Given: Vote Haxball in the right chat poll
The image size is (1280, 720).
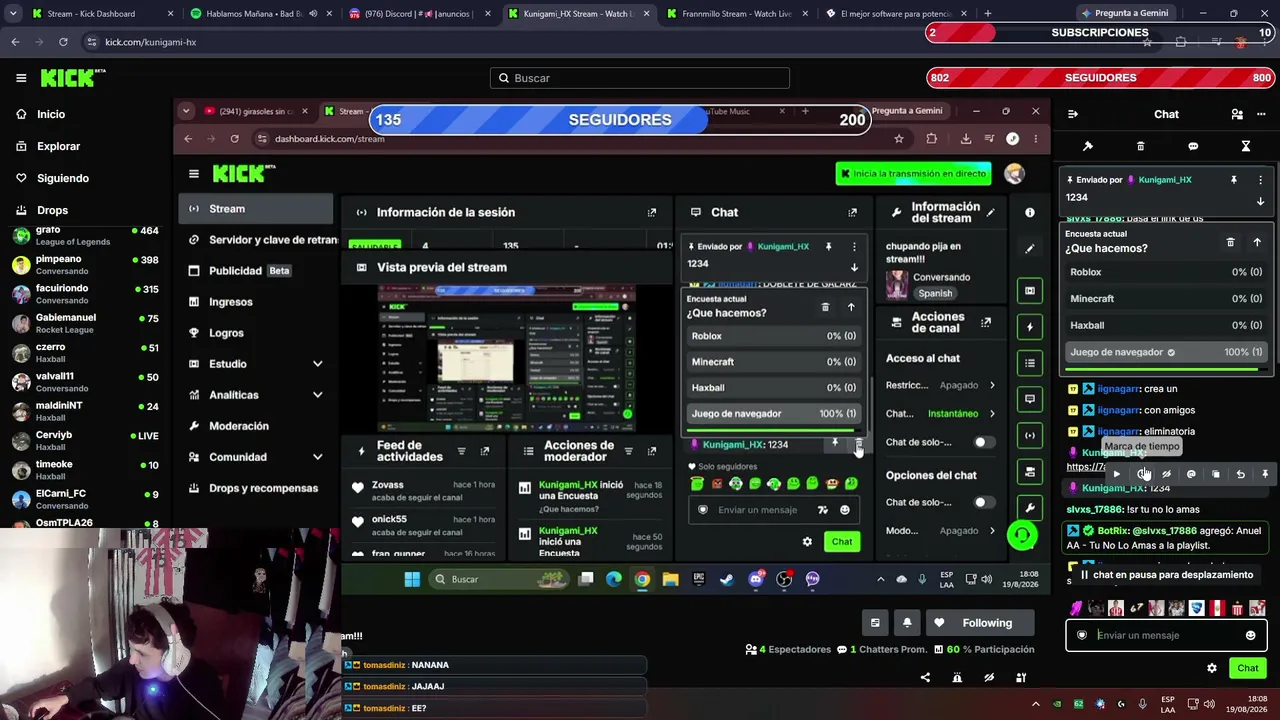Looking at the screenshot, I should point(1166,325).
